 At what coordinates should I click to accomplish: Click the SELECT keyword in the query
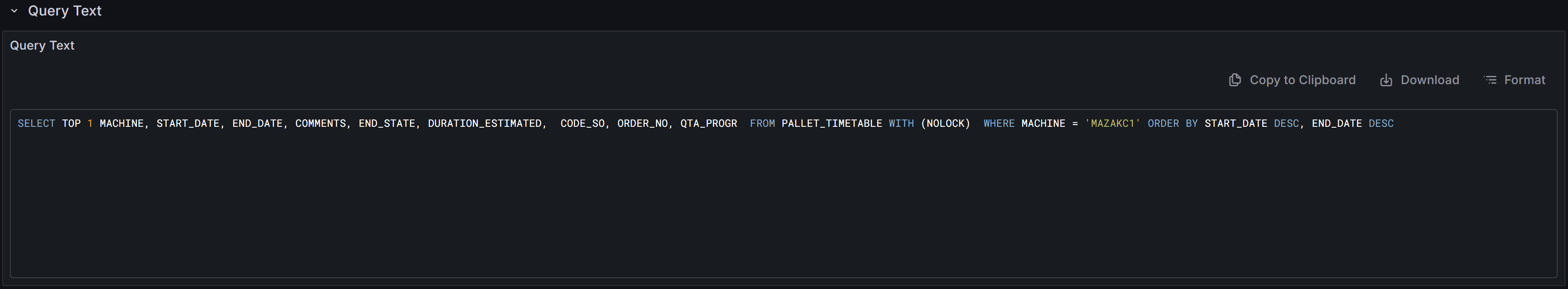pos(37,123)
